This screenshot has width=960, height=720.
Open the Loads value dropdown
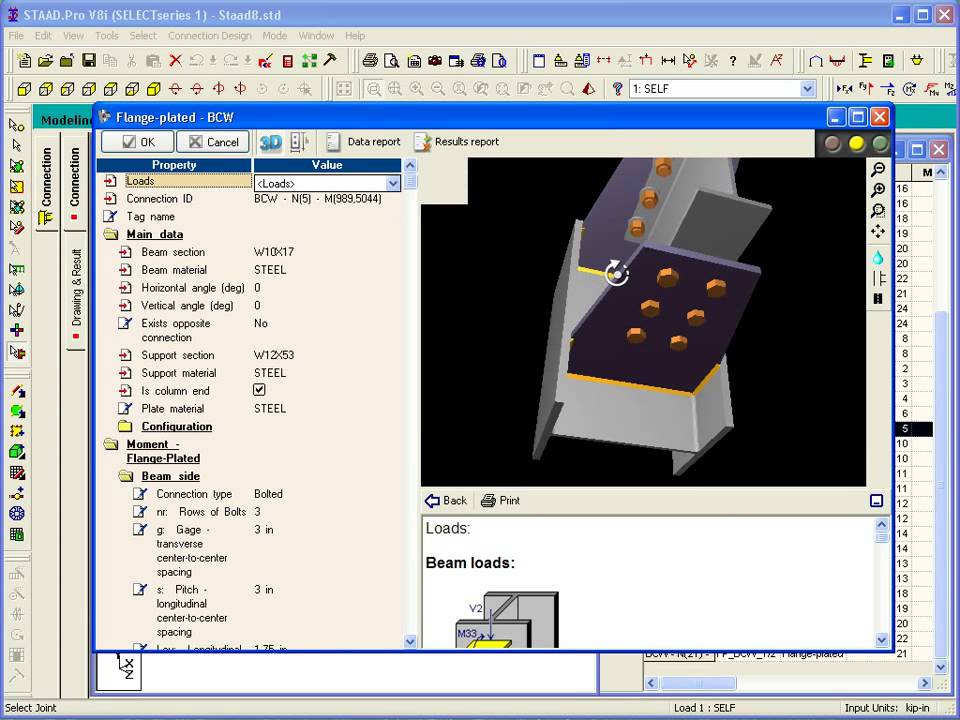tap(392, 183)
